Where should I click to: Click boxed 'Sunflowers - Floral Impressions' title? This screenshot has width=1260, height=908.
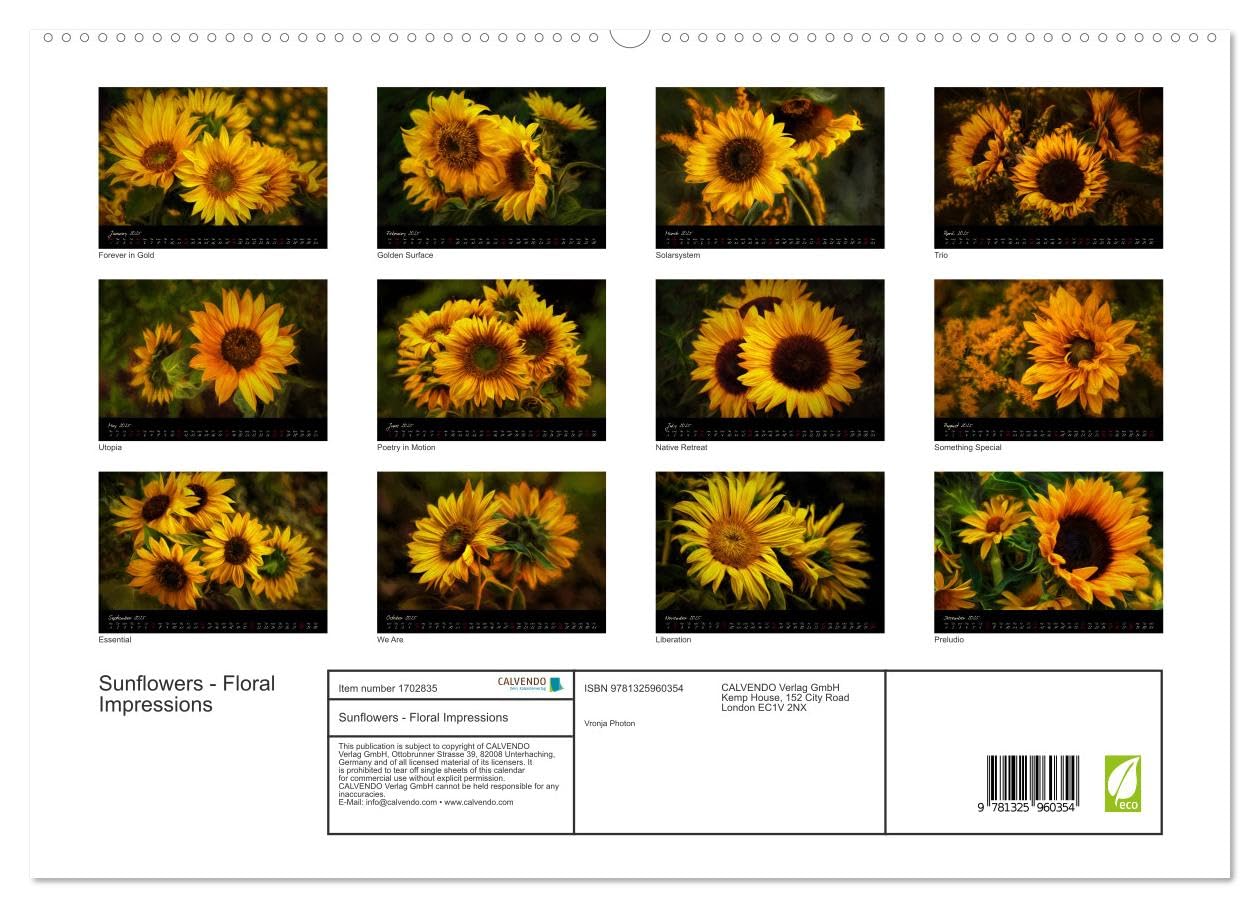point(423,718)
